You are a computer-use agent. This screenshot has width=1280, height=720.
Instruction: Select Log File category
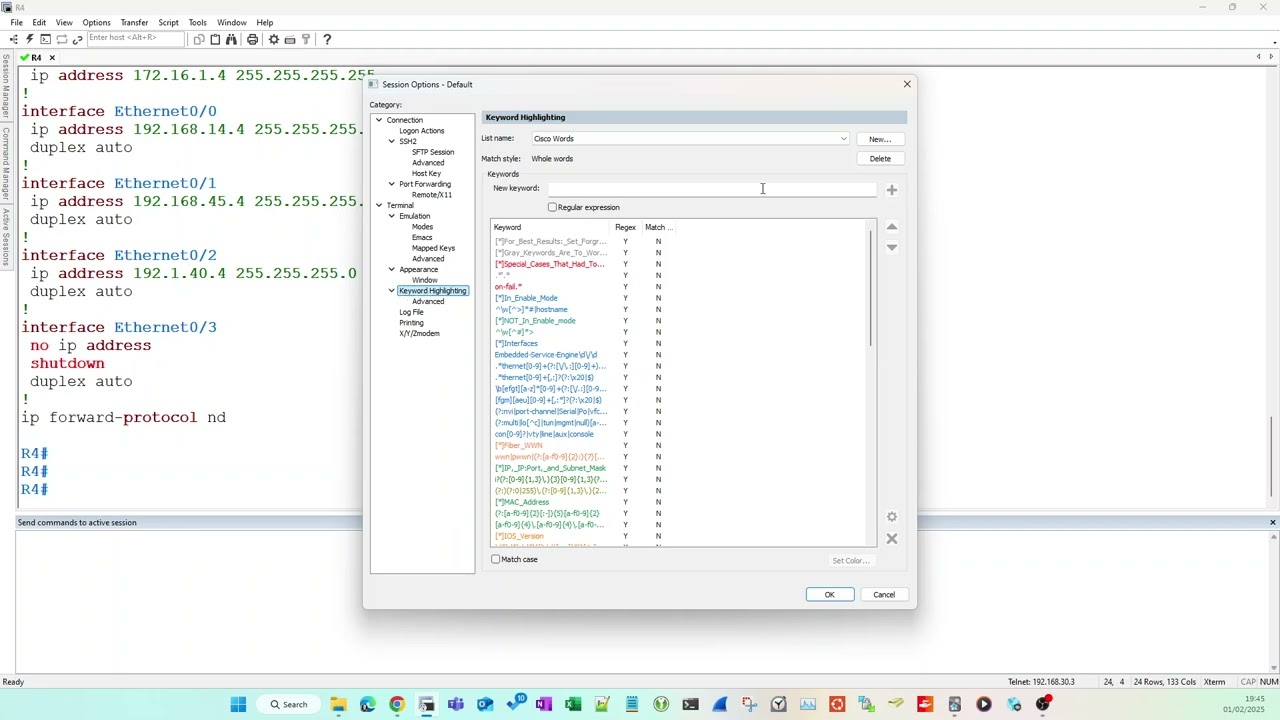click(411, 312)
